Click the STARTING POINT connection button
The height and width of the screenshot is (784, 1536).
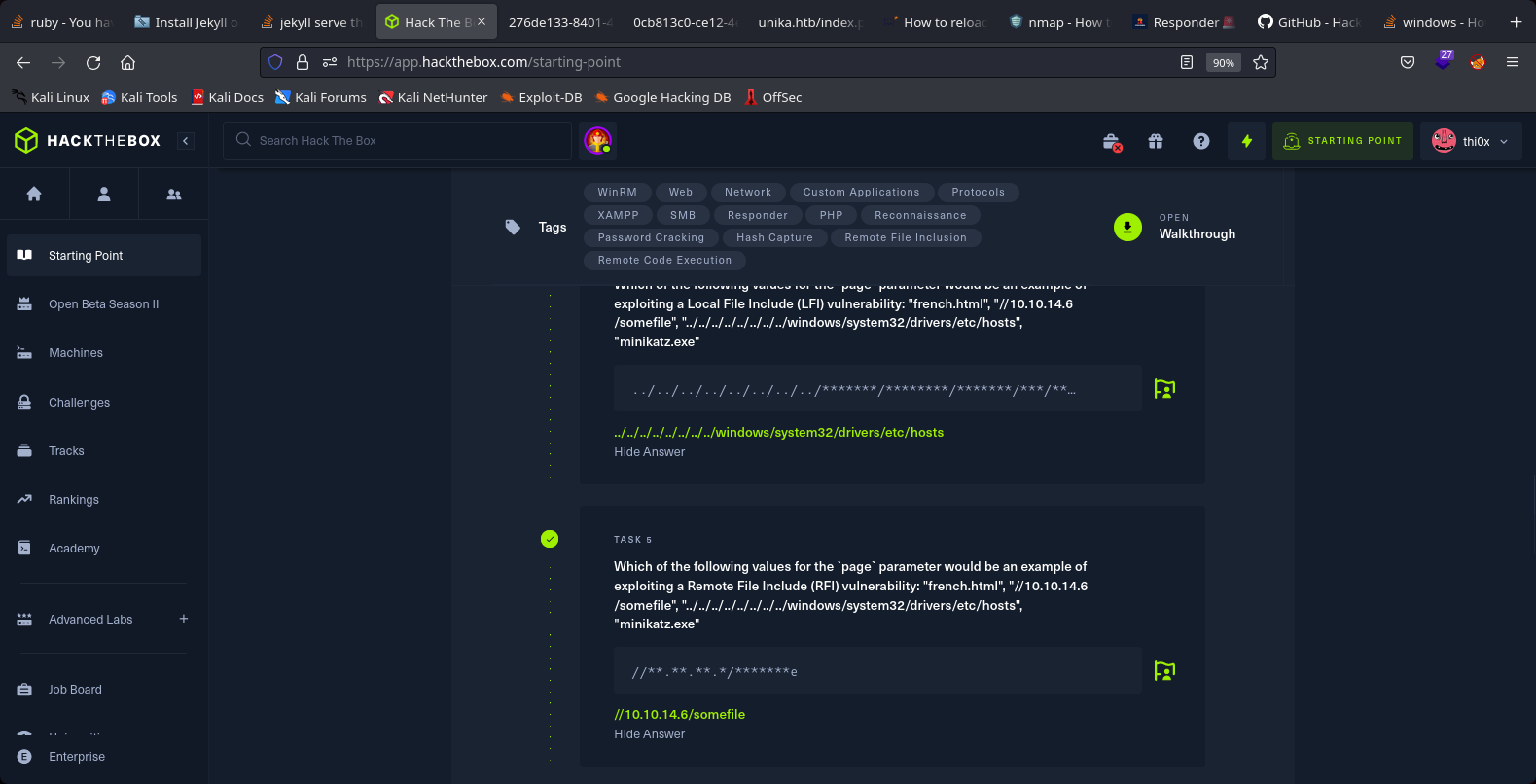(x=1342, y=141)
